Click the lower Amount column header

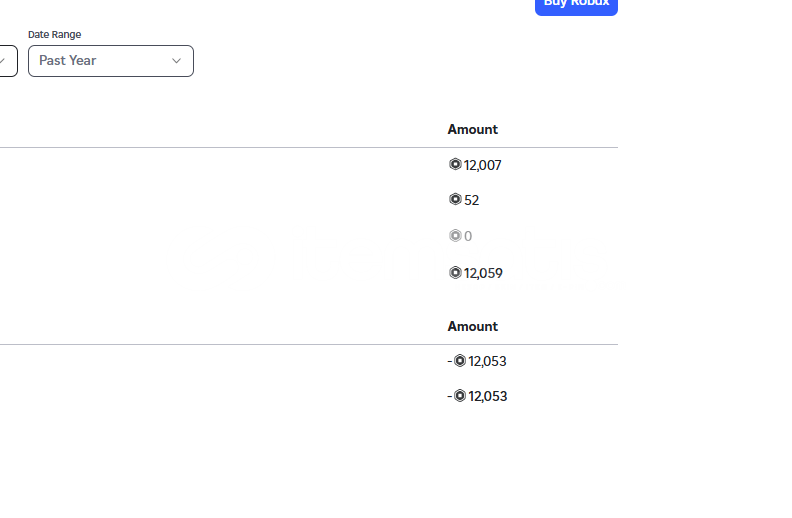[473, 326]
